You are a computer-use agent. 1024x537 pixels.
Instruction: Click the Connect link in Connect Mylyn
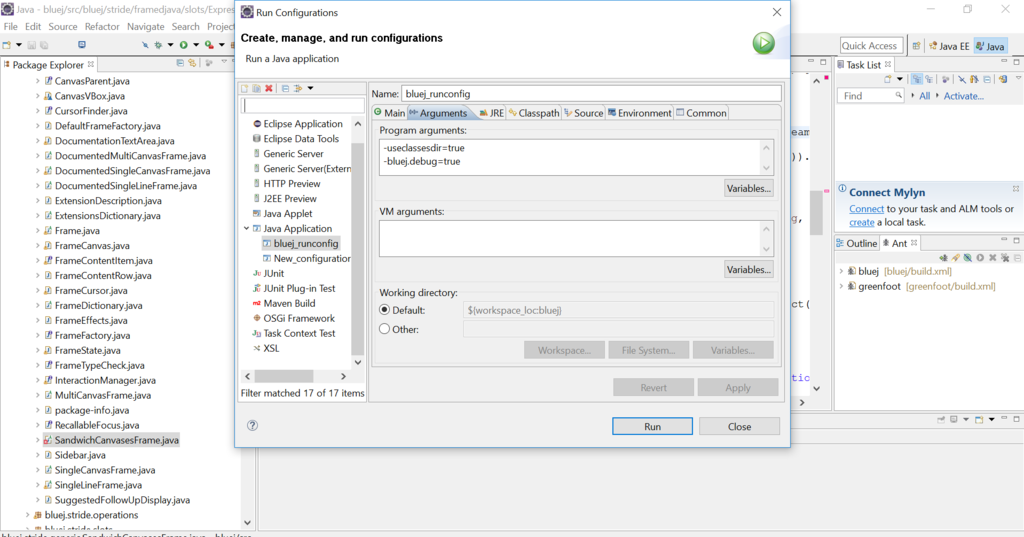(x=866, y=208)
